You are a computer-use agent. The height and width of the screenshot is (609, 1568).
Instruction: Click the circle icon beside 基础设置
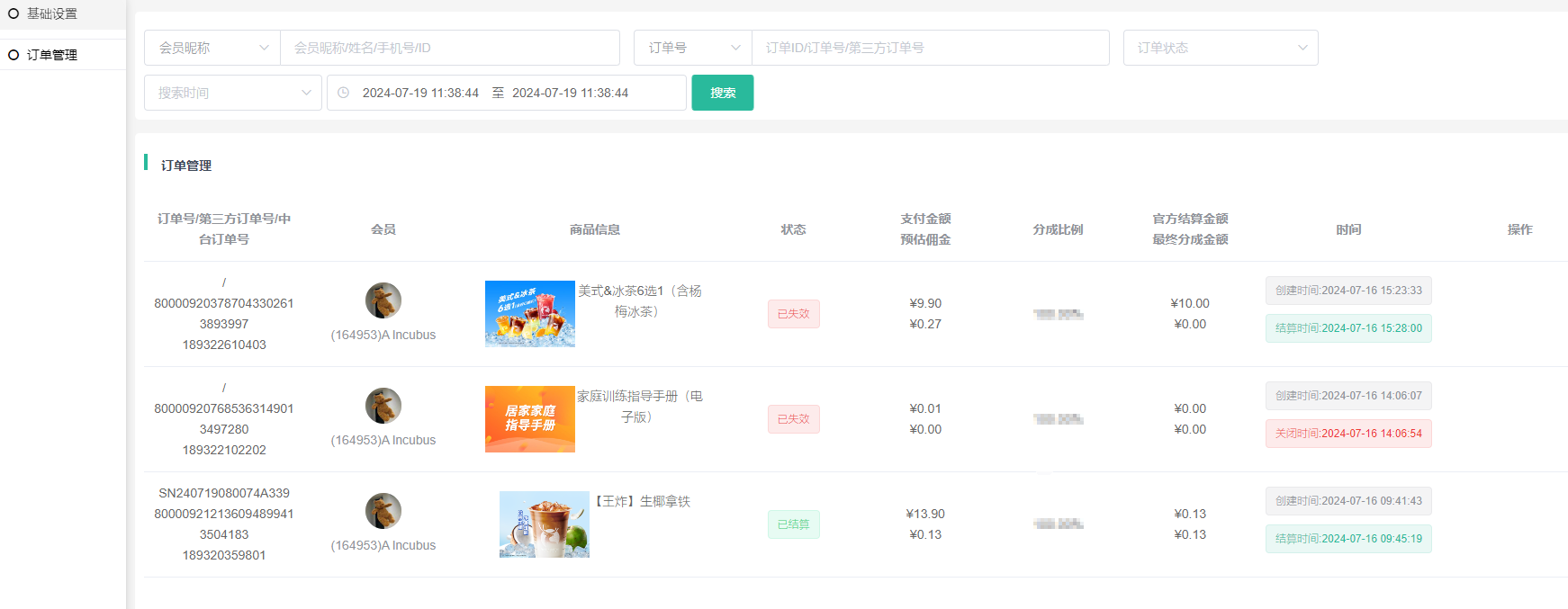pyautogui.click(x=14, y=13)
